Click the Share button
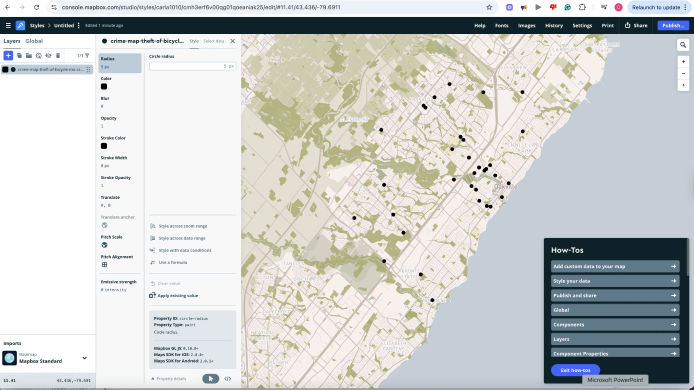This screenshot has width=694, height=390. click(636, 26)
